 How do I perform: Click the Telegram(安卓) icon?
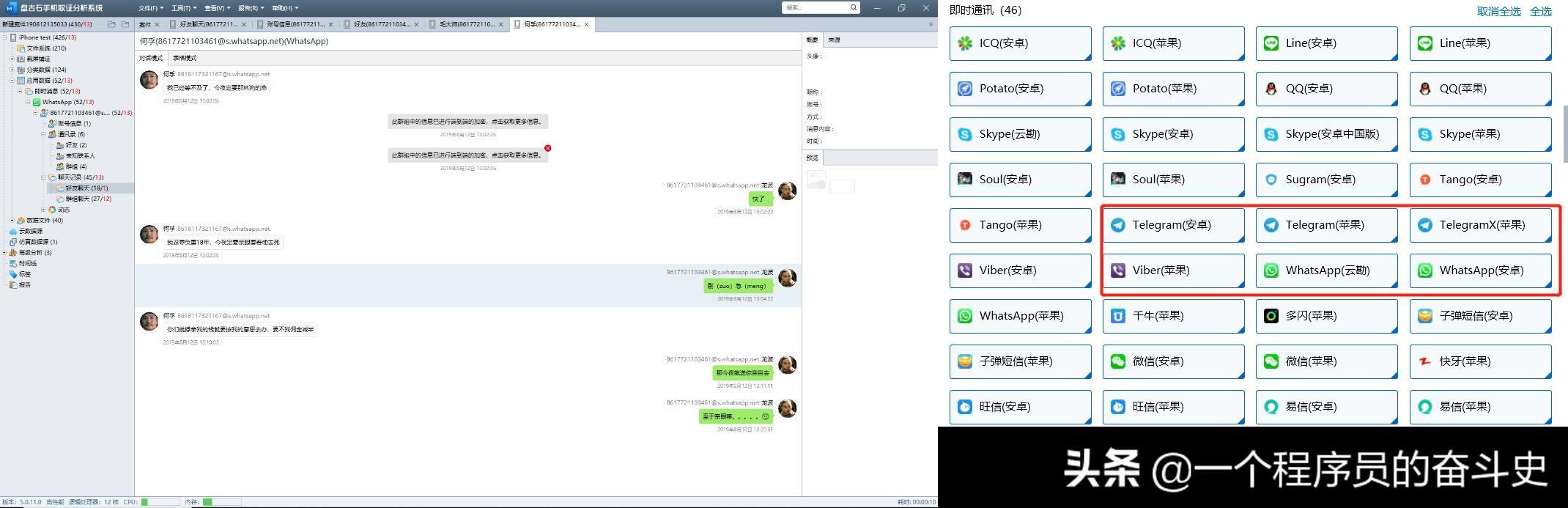[x=1118, y=225]
